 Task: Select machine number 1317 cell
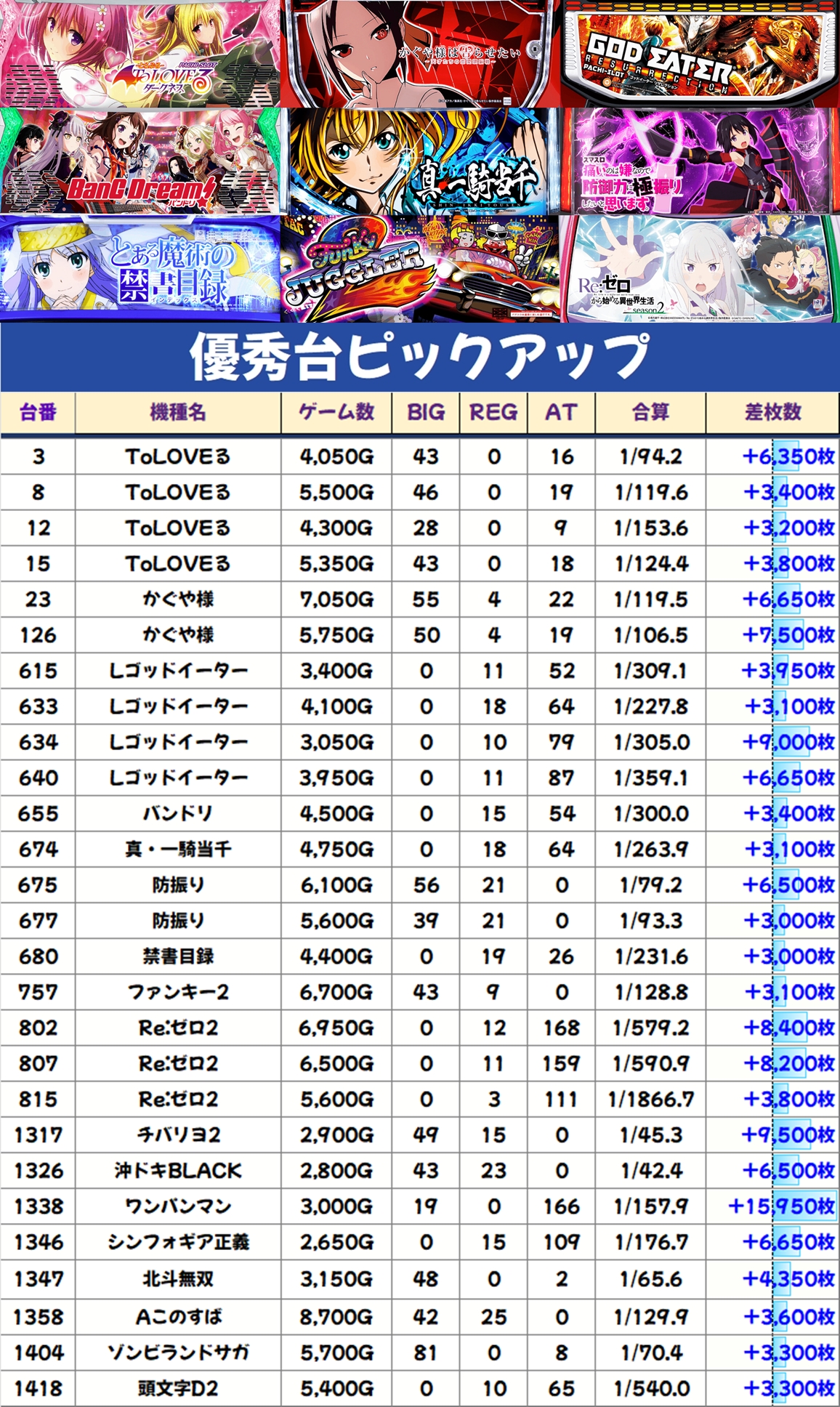38,1135
